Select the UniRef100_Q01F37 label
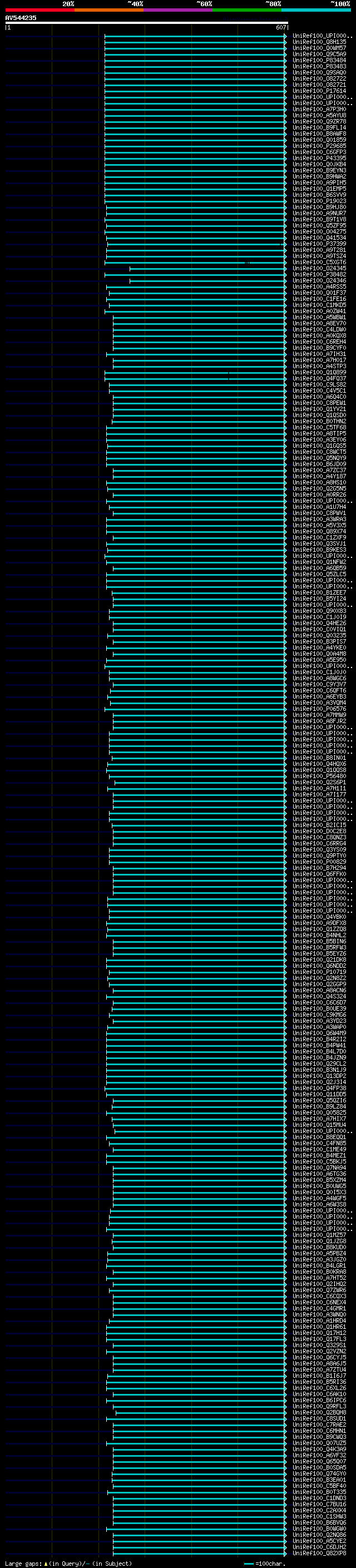 tap(319, 292)
